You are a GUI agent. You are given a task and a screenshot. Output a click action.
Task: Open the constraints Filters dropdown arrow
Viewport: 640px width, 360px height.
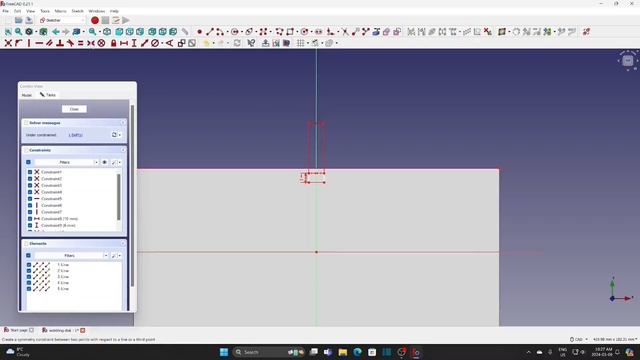tap(96, 162)
